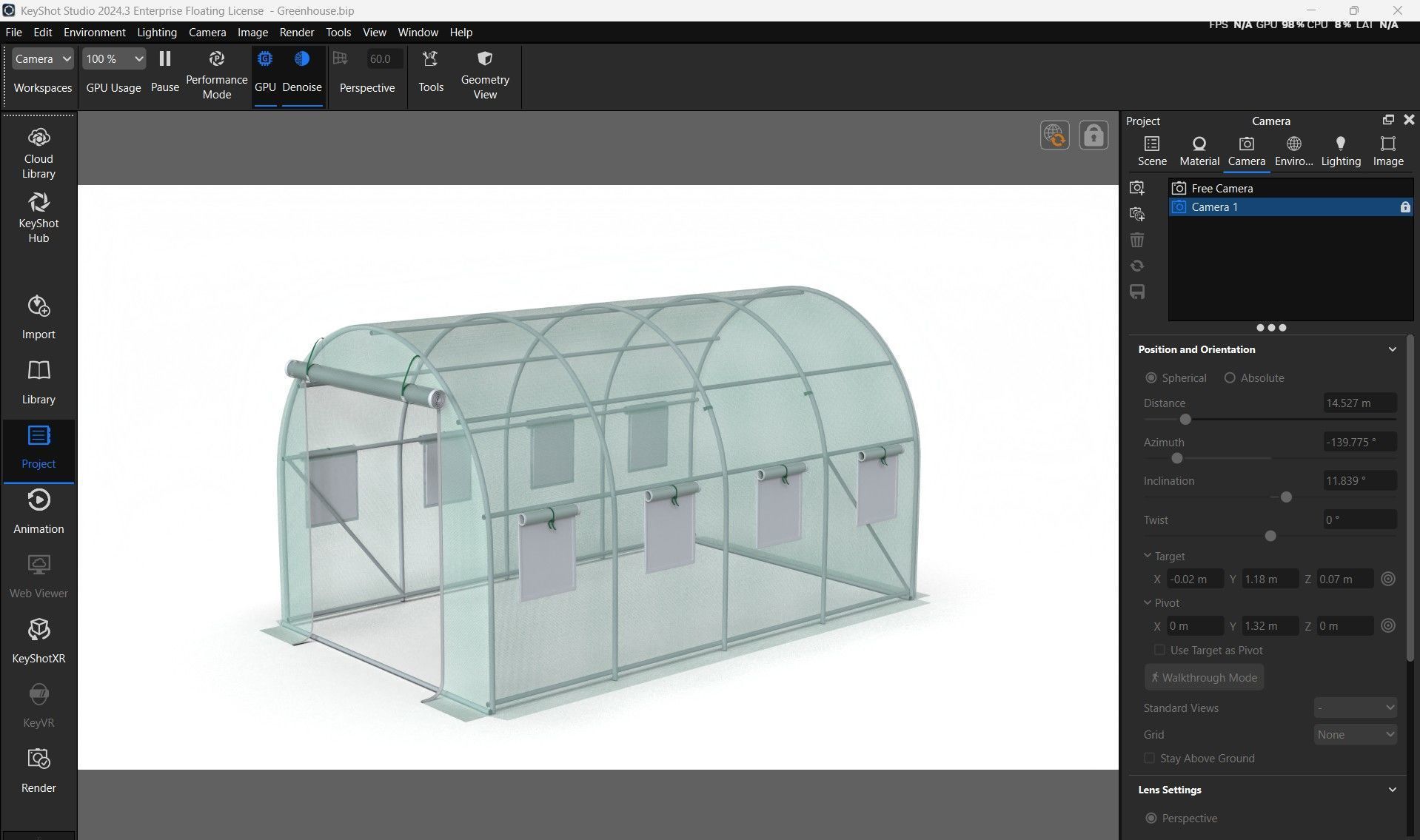Select Free Camera in the list

[1290, 188]
